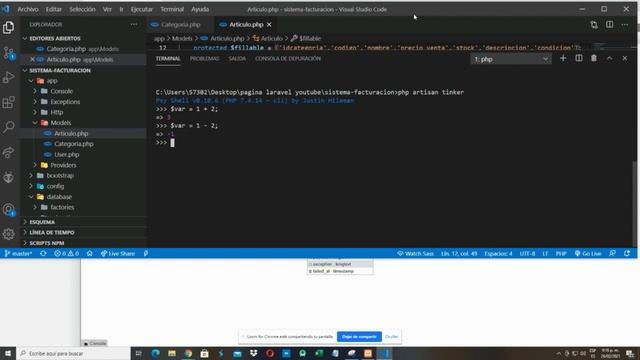Click Dejar de compartir button
The image size is (640, 360).
(x=359, y=337)
